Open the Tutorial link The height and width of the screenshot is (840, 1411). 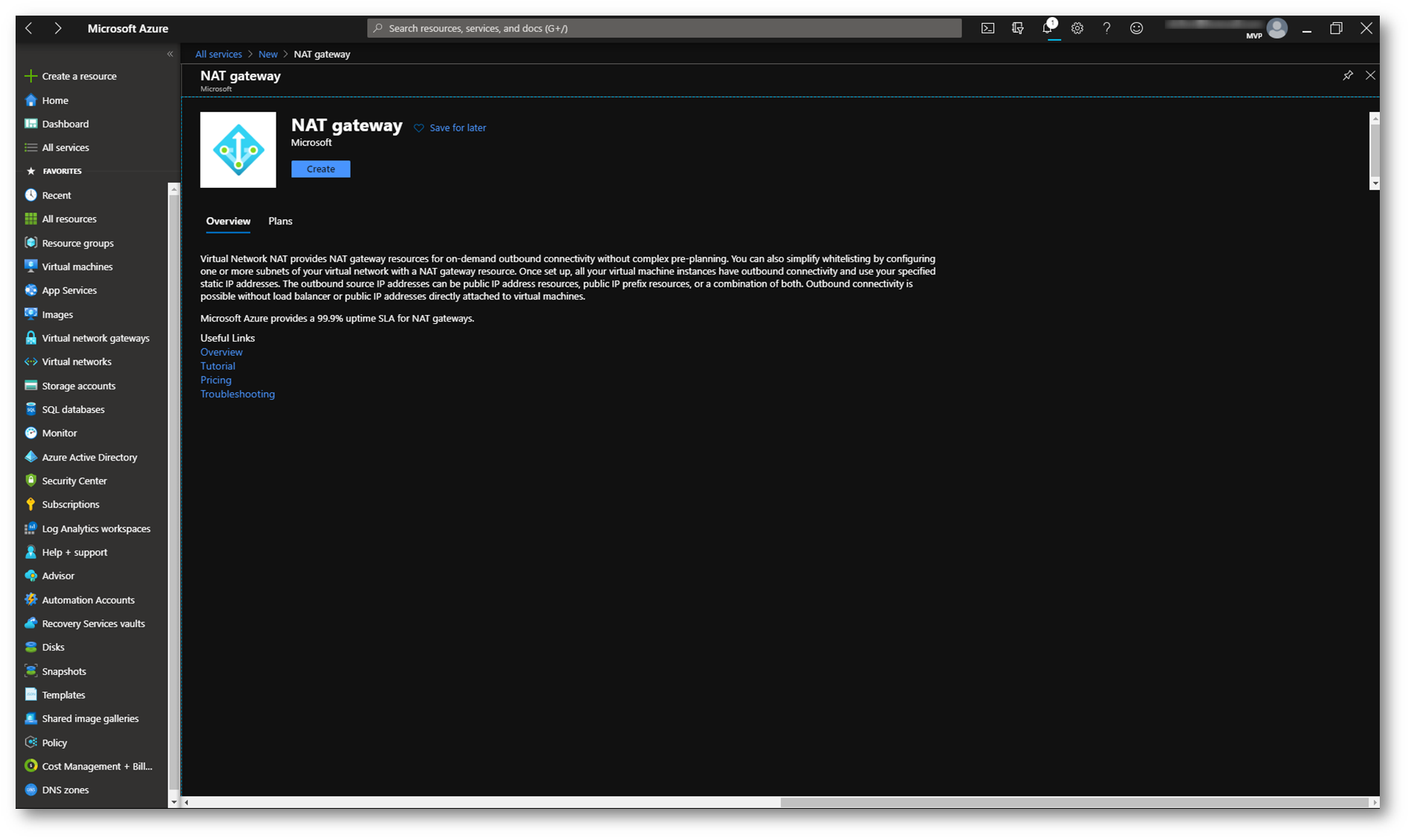218,366
